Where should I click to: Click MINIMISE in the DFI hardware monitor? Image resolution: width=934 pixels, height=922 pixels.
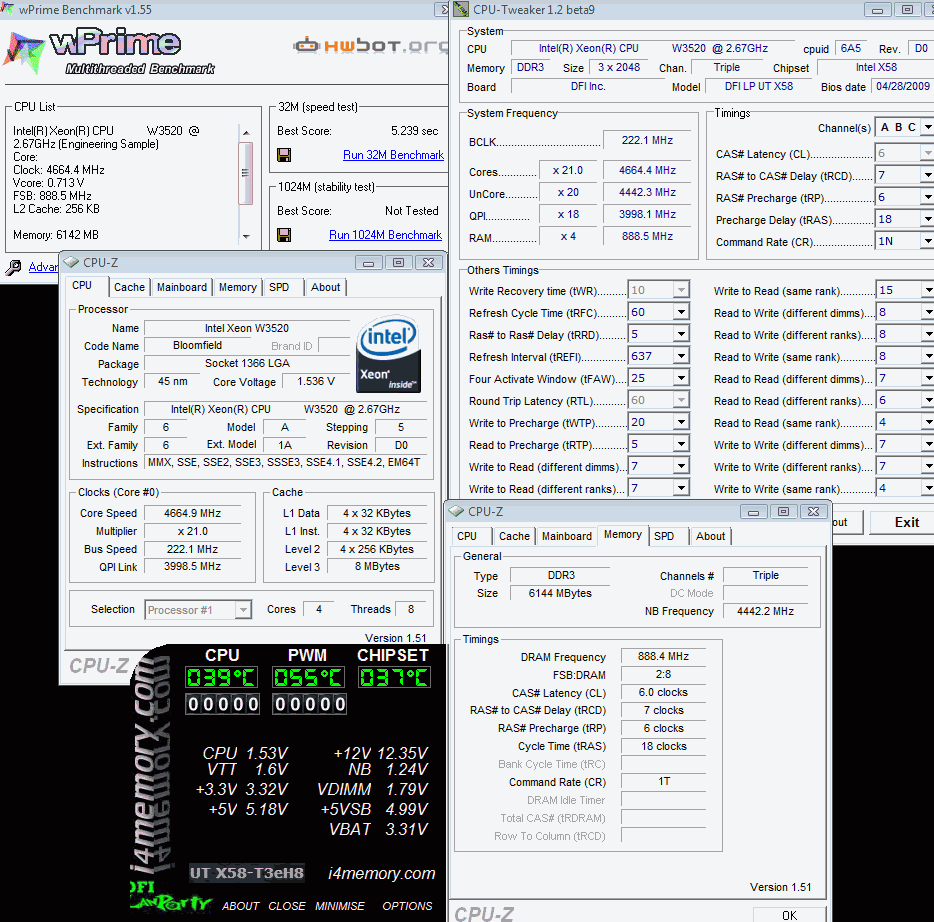[x=340, y=906]
